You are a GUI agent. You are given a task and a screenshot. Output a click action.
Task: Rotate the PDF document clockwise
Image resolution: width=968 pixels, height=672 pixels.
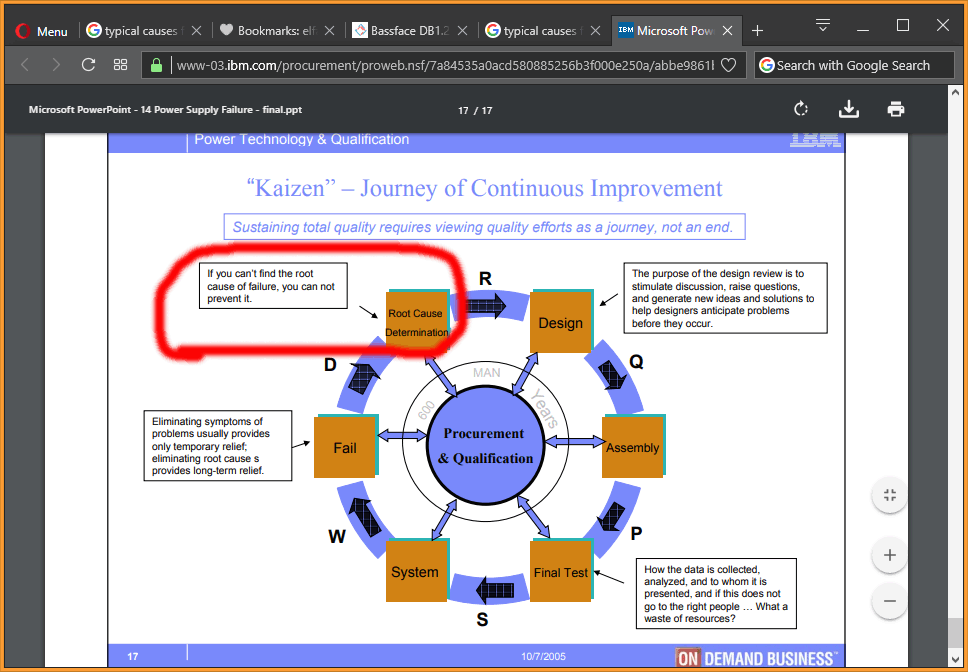click(x=800, y=109)
